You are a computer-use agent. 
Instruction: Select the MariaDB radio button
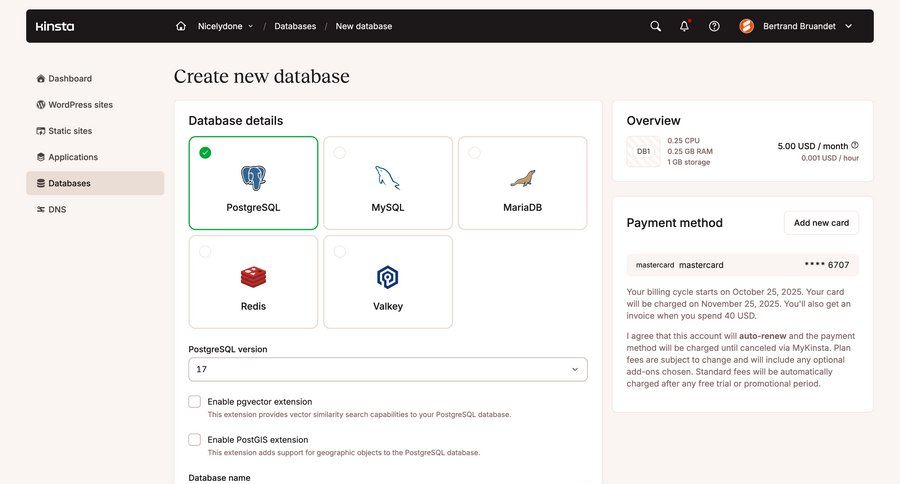[x=474, y=152]
